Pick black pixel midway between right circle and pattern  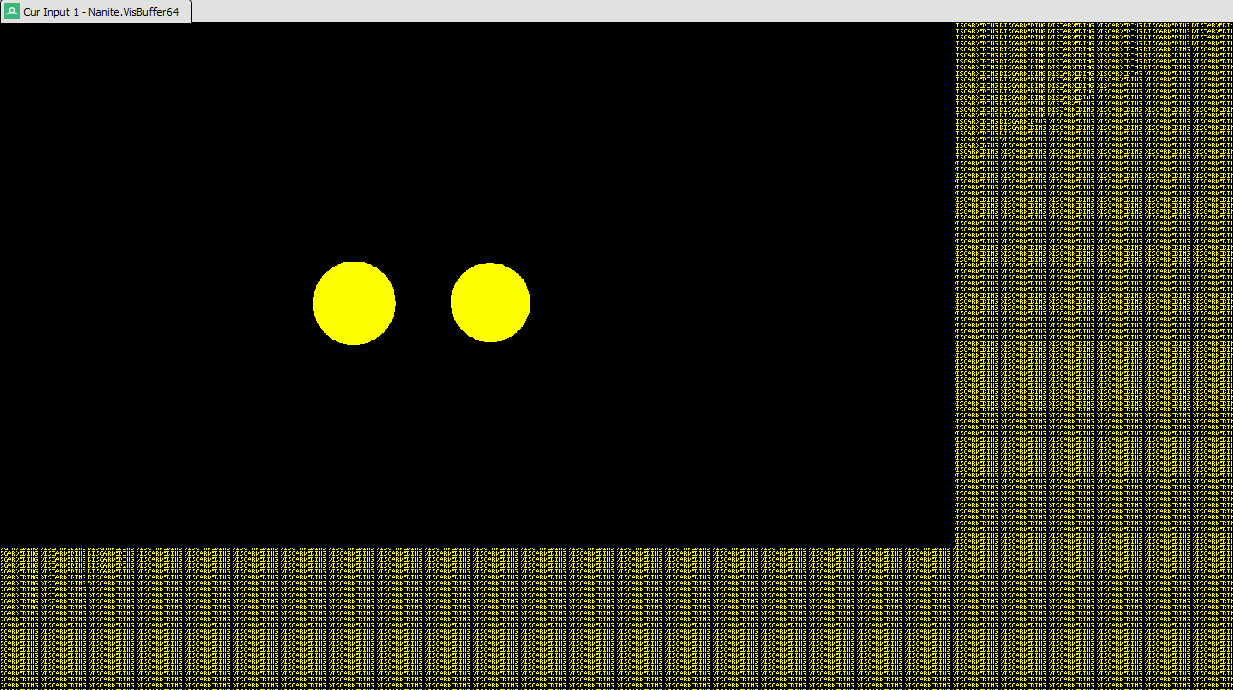(x=742, y=303)
